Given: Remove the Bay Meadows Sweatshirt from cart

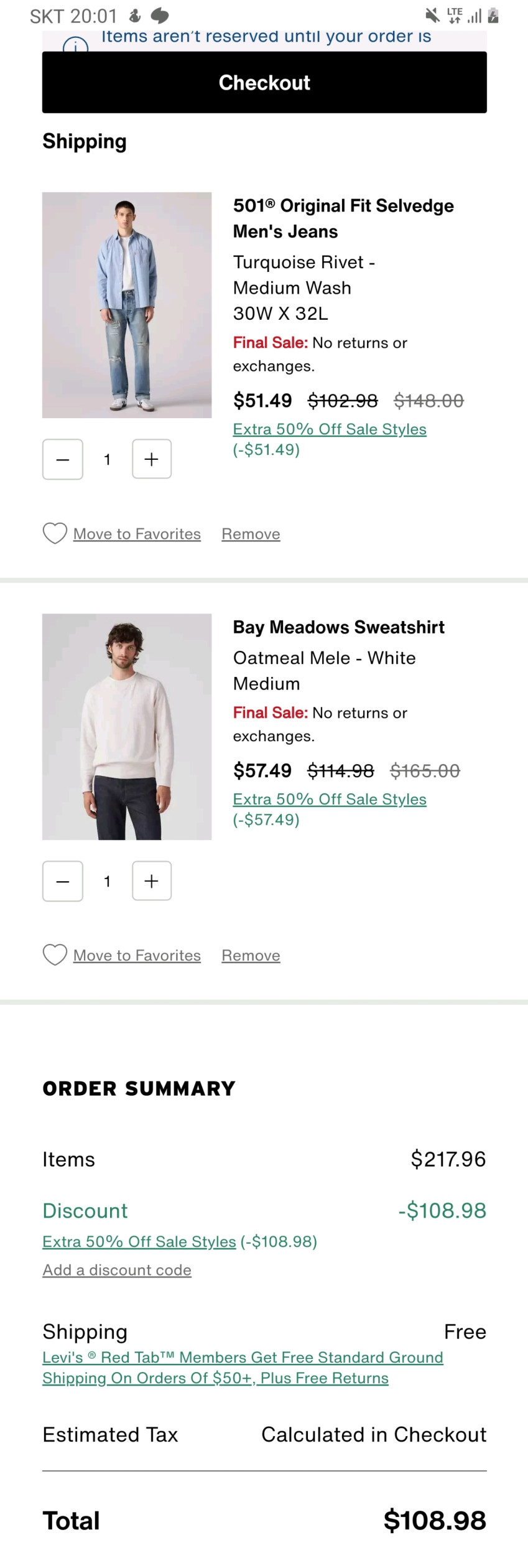Looking at the screenshot, I should coord(251,956).
